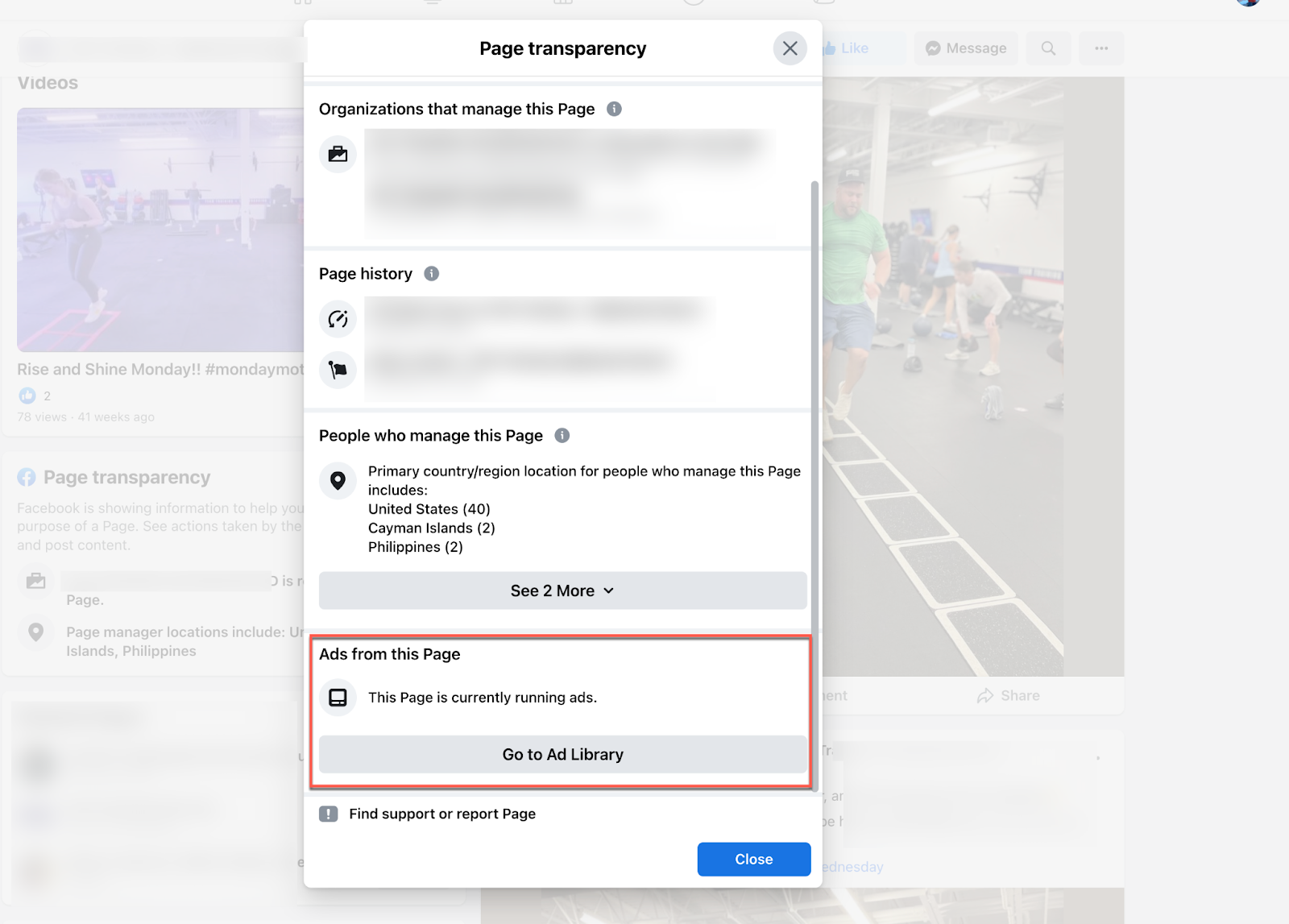The height and width of the screenshot is (924, 1289).
Task: Open Go to Ad Library
Action: [x=563, y=755]
